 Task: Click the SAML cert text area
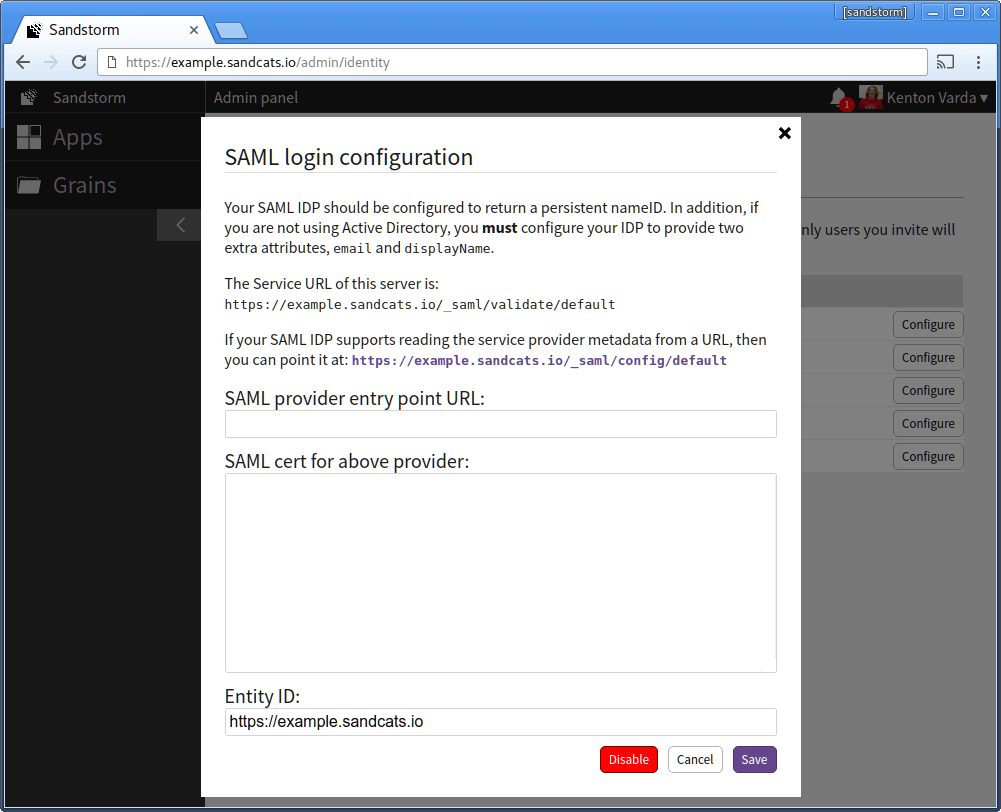500,573
